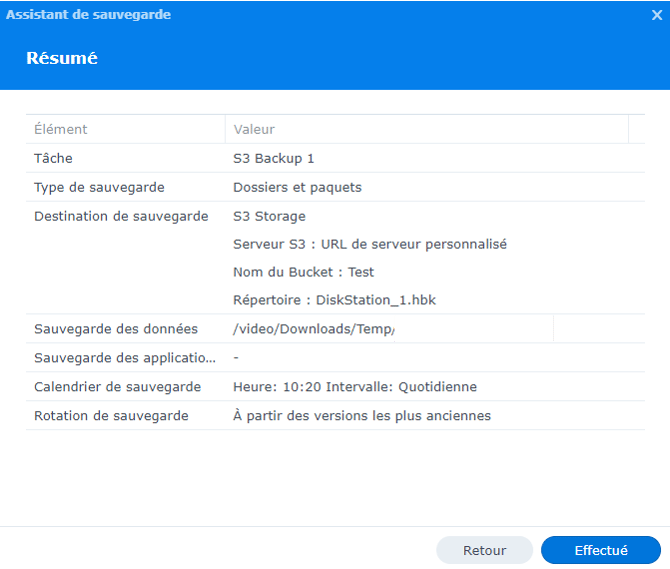Click the Retour button
Image resolution: width=670 pixels, height=569 pixels.
(485, 550)
